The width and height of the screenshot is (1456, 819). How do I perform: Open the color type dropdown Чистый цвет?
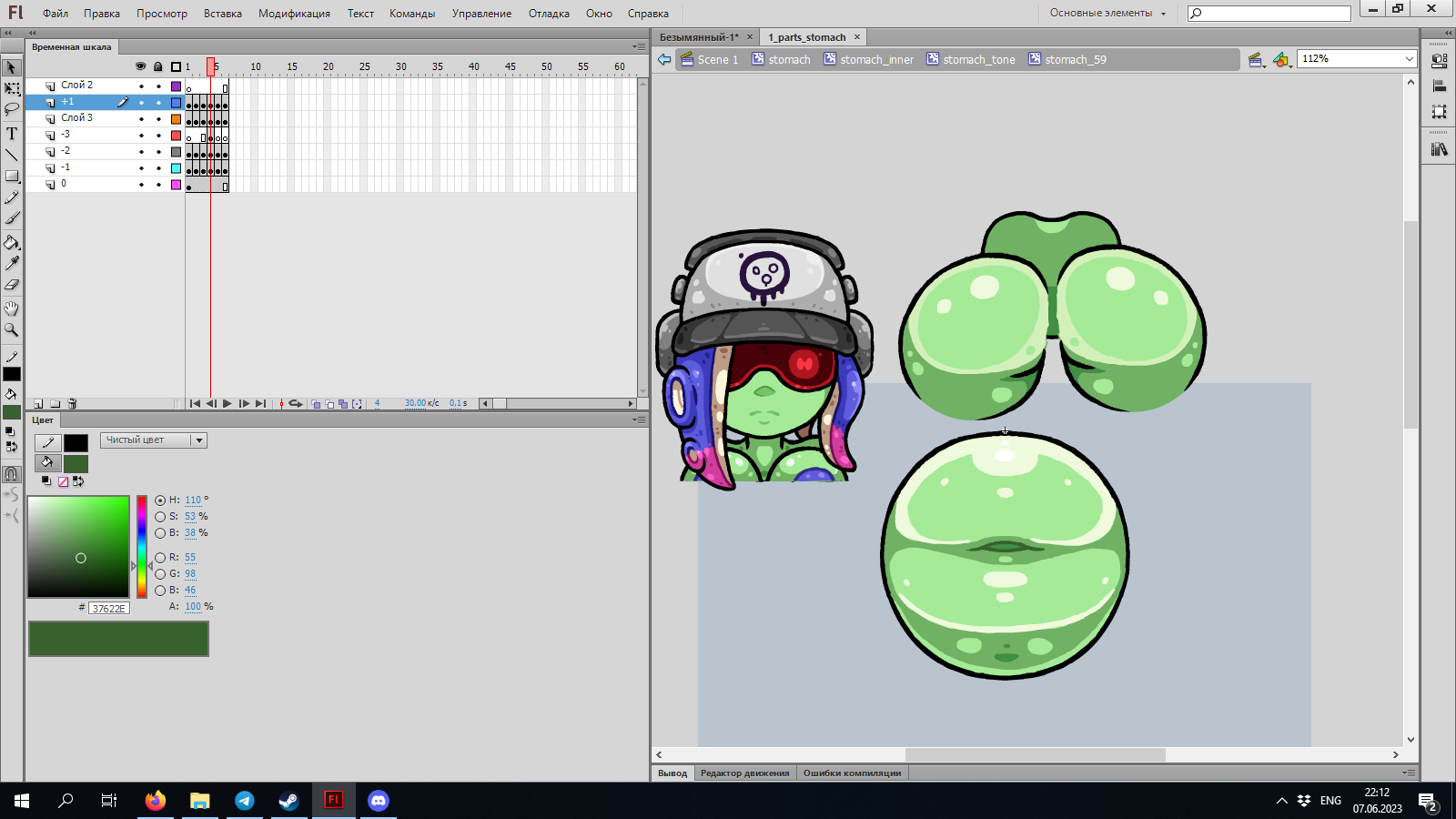[x=154, y=440]
